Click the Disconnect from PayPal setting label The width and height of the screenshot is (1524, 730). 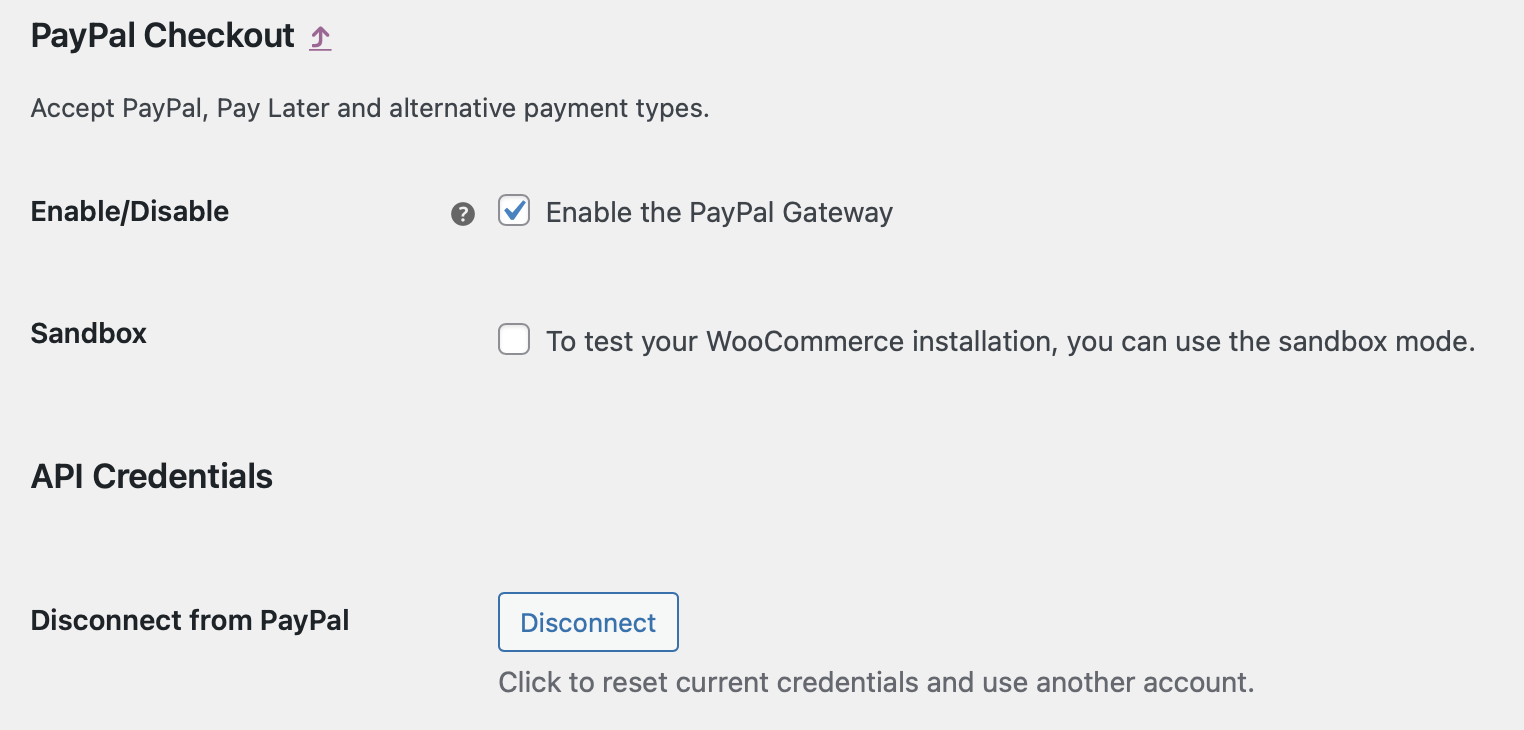coord(190,621)
